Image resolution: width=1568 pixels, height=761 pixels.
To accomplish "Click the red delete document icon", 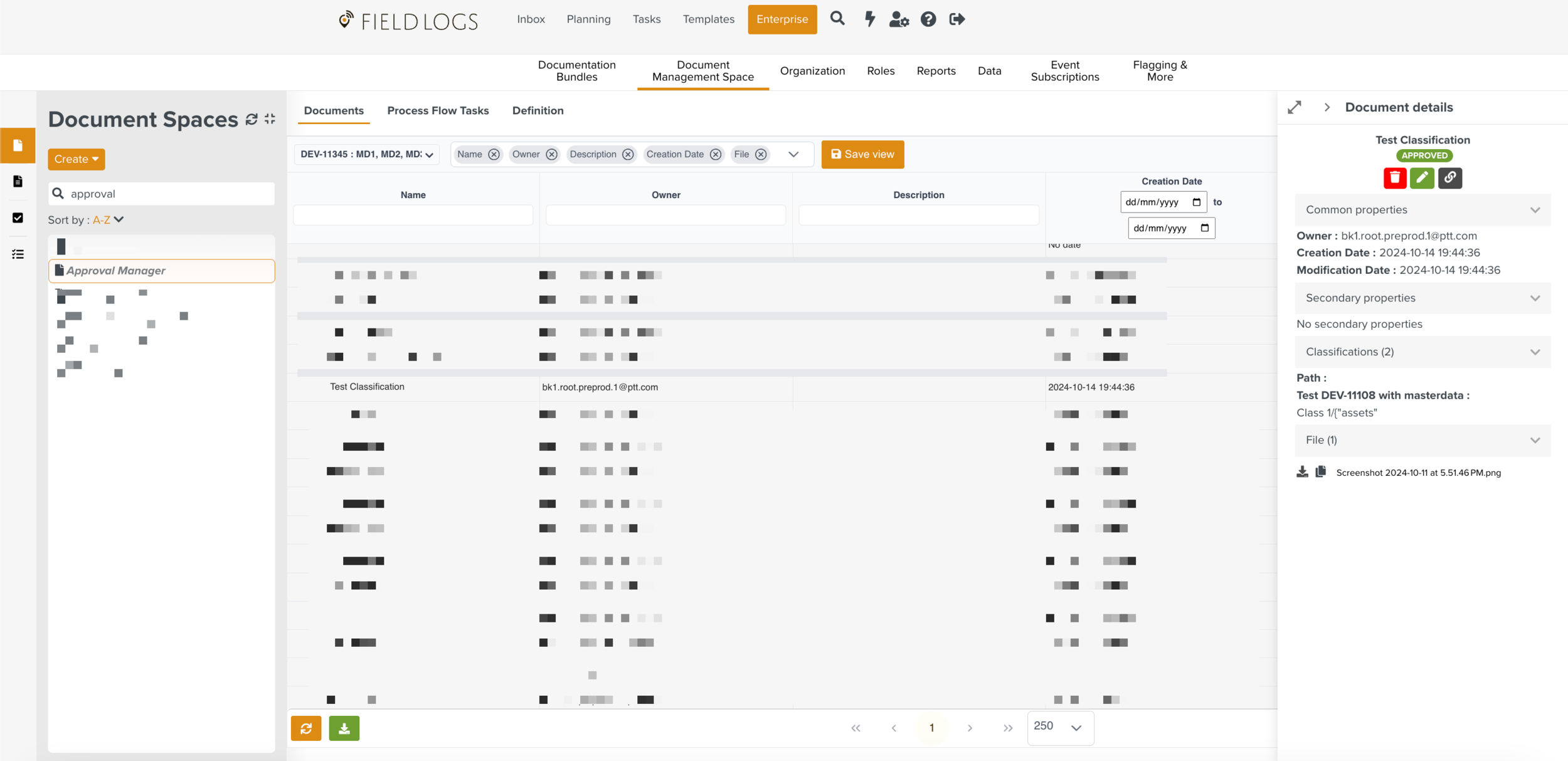I will pos(1394,178).
